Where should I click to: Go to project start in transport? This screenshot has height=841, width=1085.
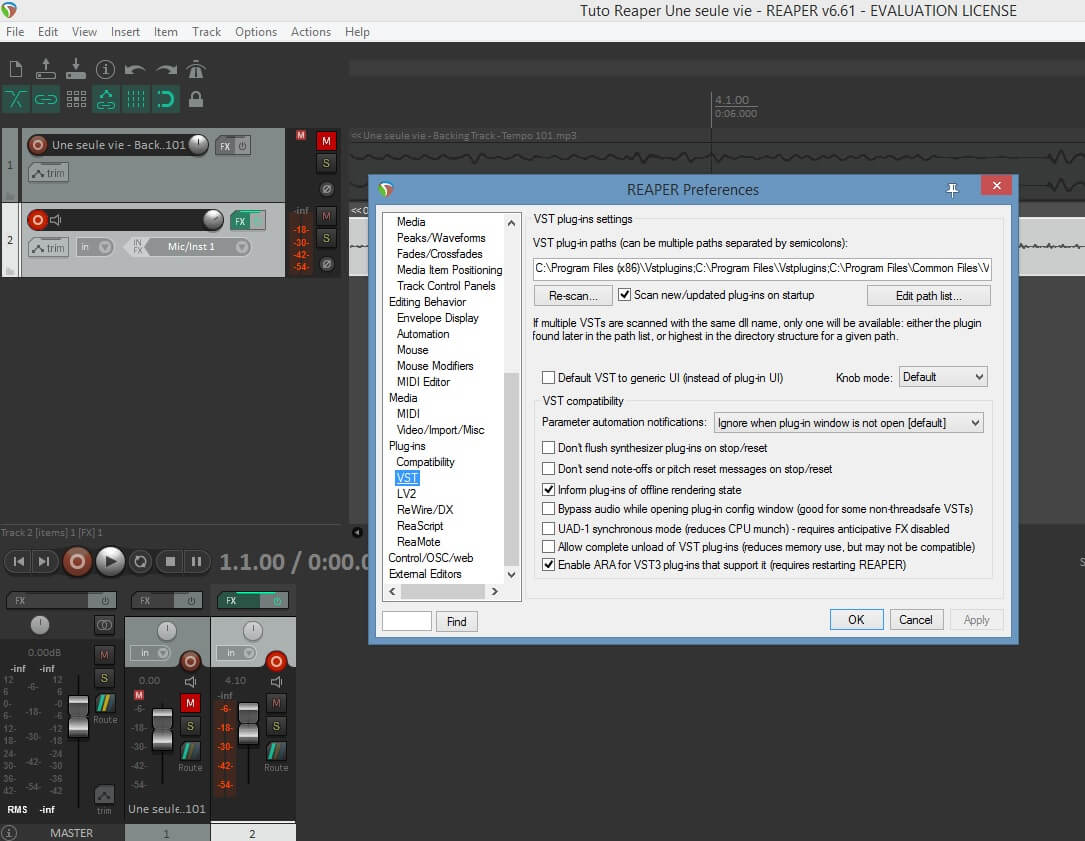click(x=19, y=561)
